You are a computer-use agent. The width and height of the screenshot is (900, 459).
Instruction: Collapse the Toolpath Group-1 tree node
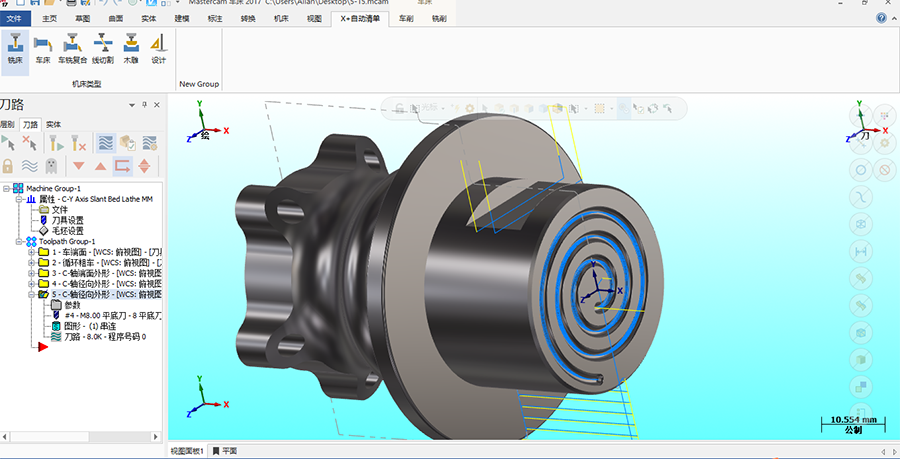pos(18,241)
